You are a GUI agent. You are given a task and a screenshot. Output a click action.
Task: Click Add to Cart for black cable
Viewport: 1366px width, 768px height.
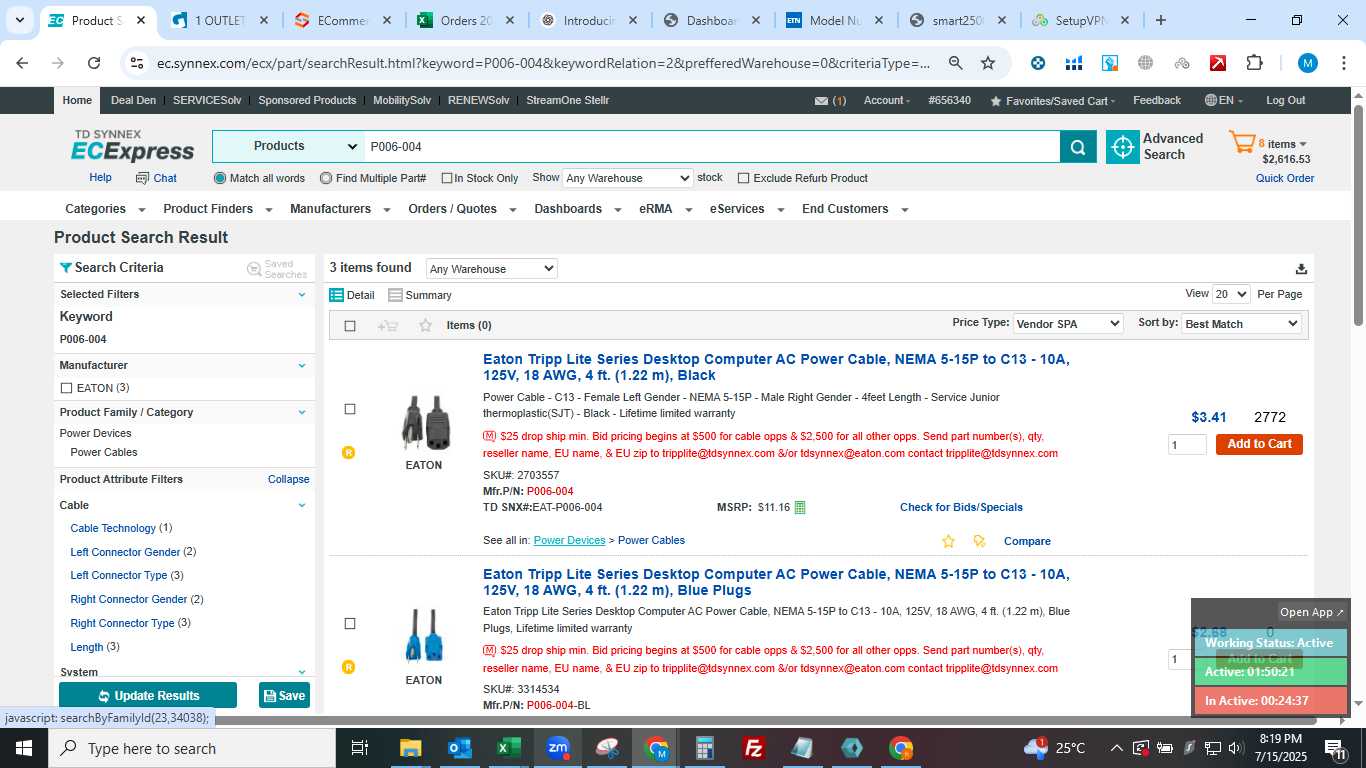pyautogui.click(x=1259, y=444)
